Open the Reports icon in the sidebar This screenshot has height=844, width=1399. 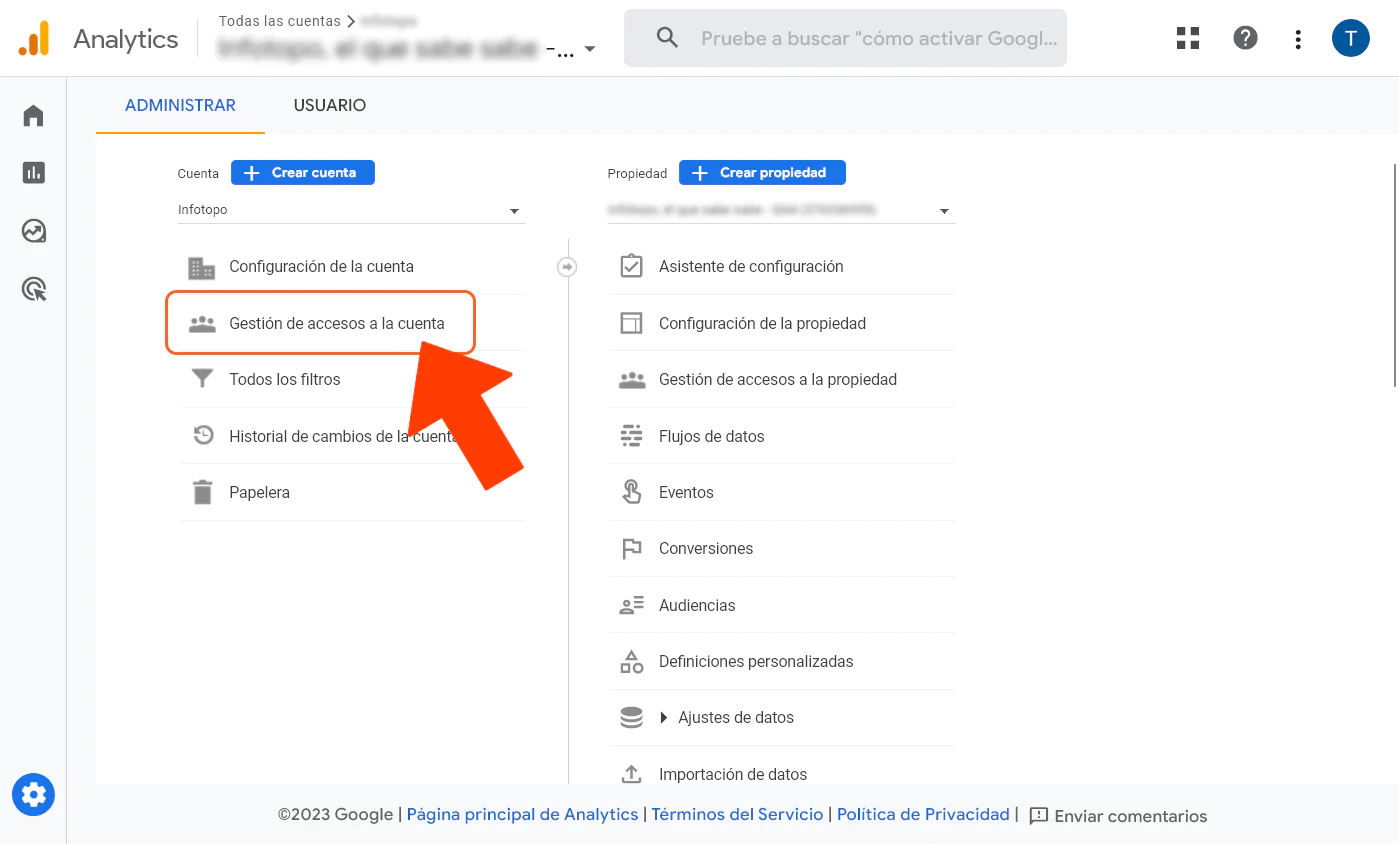(33, 172)
